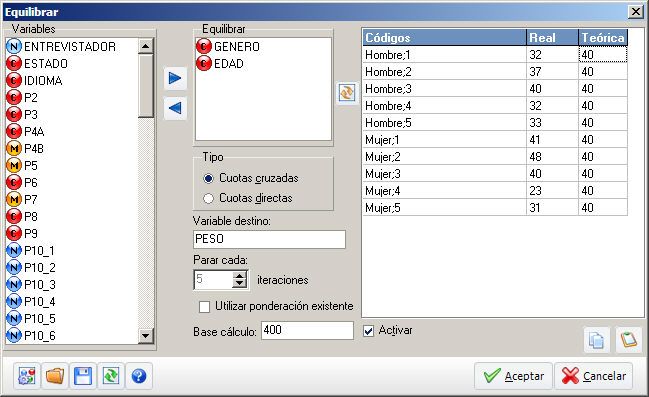
Task: Click the Aceptar button
Action: [x=513, y=376]
